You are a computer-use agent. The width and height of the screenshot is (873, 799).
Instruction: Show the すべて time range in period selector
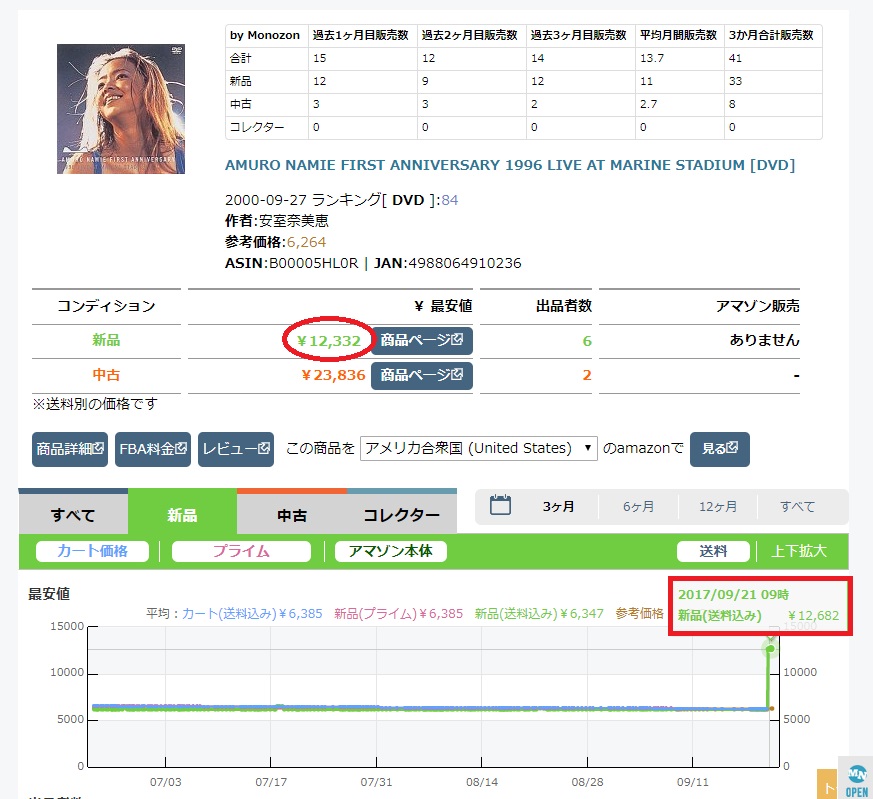pos(797,507)
